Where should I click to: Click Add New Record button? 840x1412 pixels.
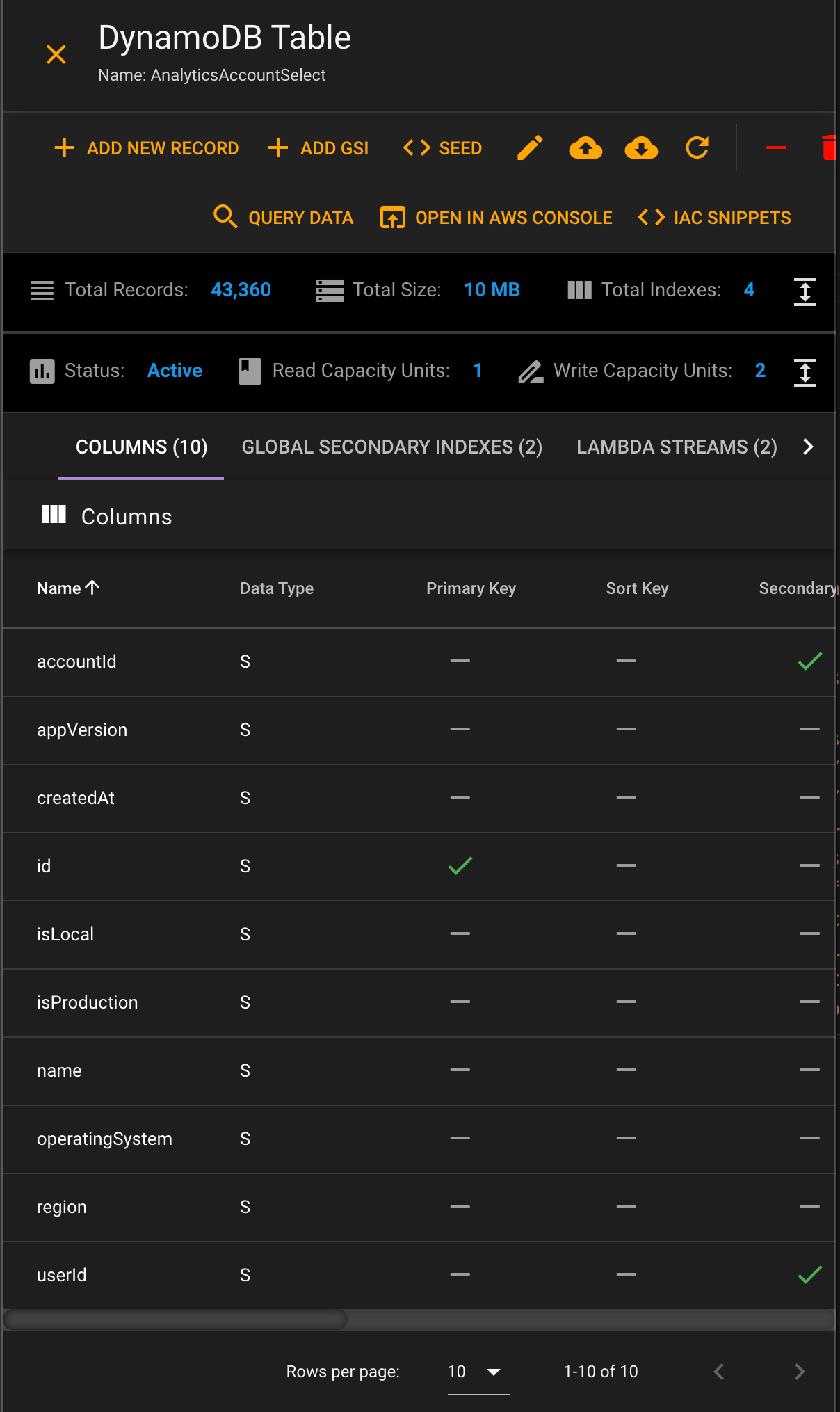tap(147, 148)
